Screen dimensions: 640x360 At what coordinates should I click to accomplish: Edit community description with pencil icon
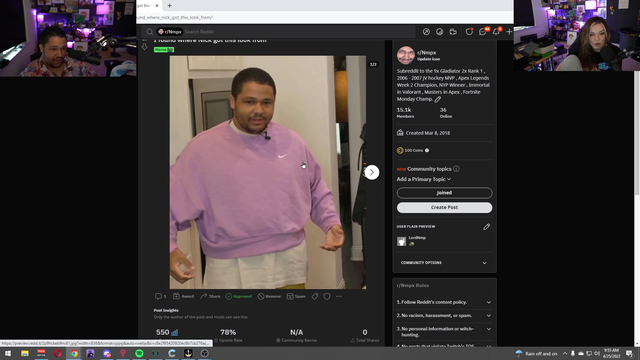[438, 99]
